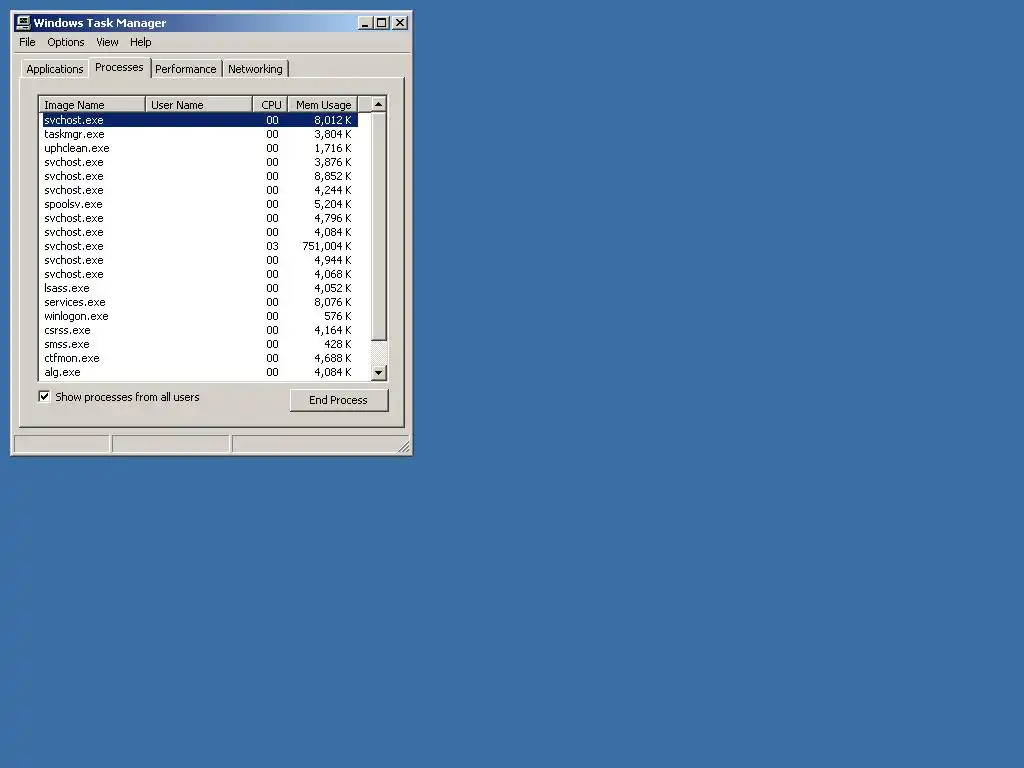Select svchost.exe using 4,796 K
The width and height of the screenshot is (1024, 768).
(x=199, y=218)
